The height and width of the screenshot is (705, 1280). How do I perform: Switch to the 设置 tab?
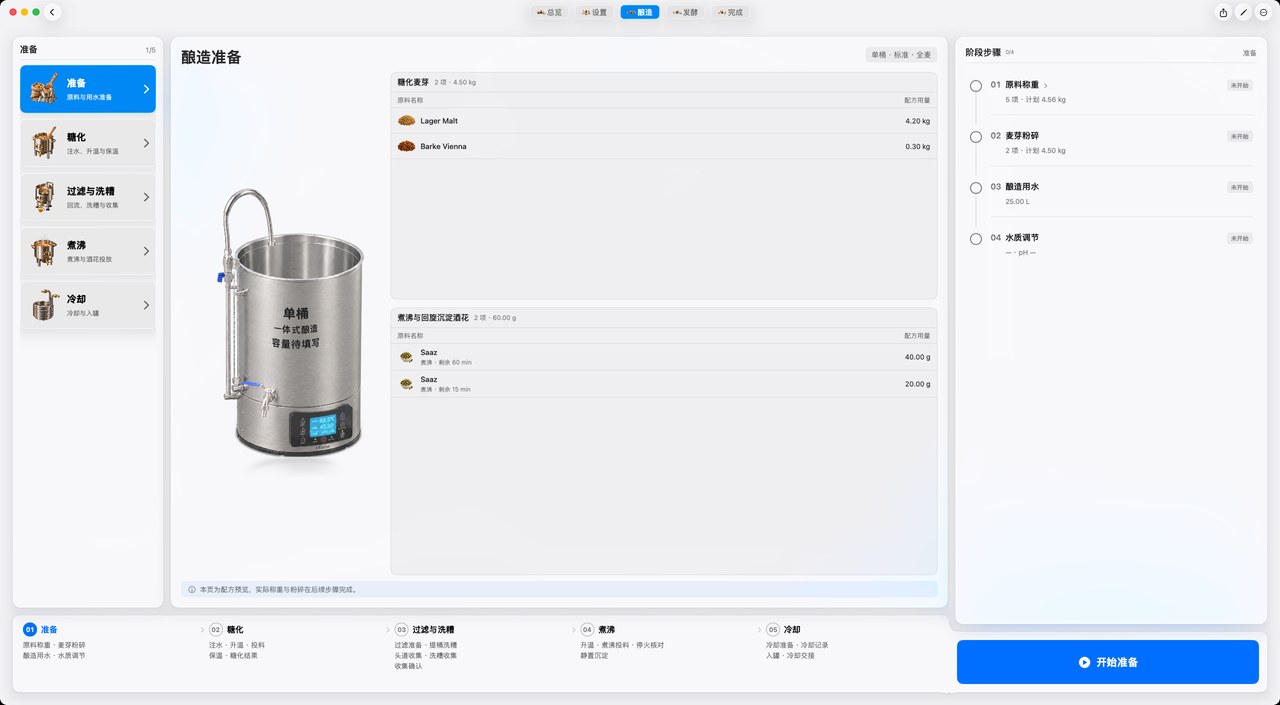pos(593,13)
